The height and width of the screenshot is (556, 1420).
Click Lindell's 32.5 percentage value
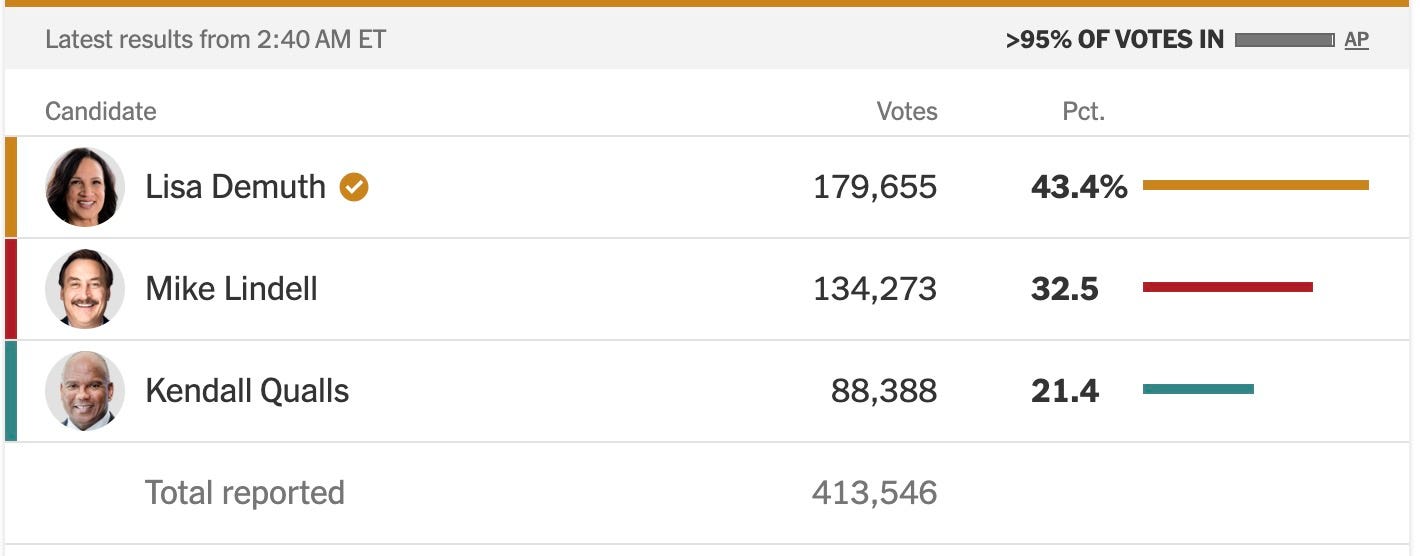(1065, 289)
